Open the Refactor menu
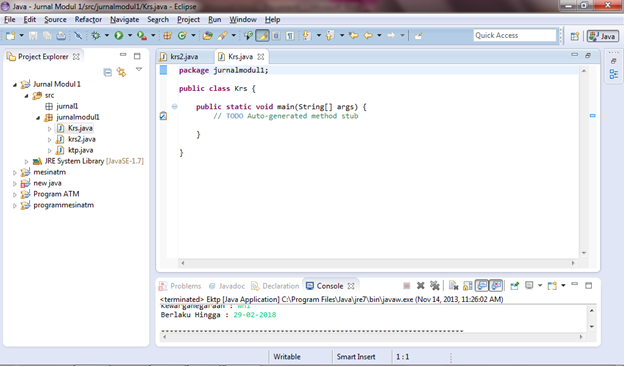 (88, 20)
